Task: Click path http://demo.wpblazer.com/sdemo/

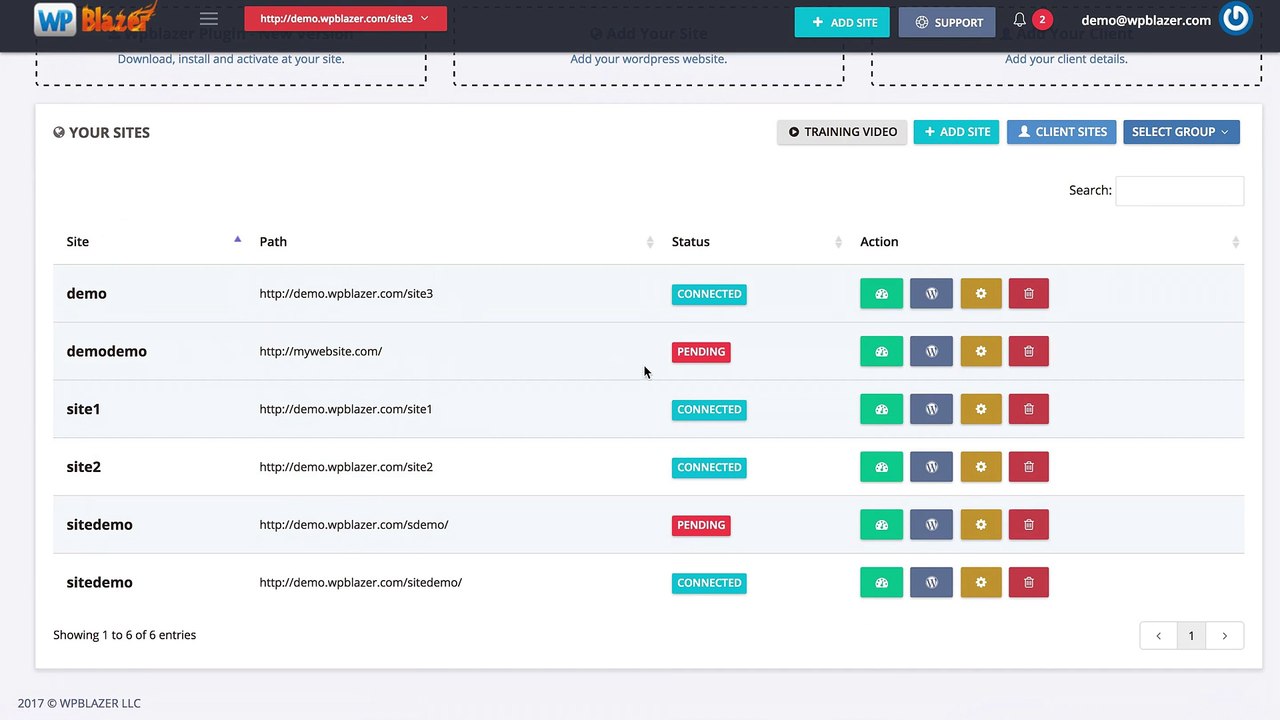Action: pyautogui.click(x=354, y=525)
